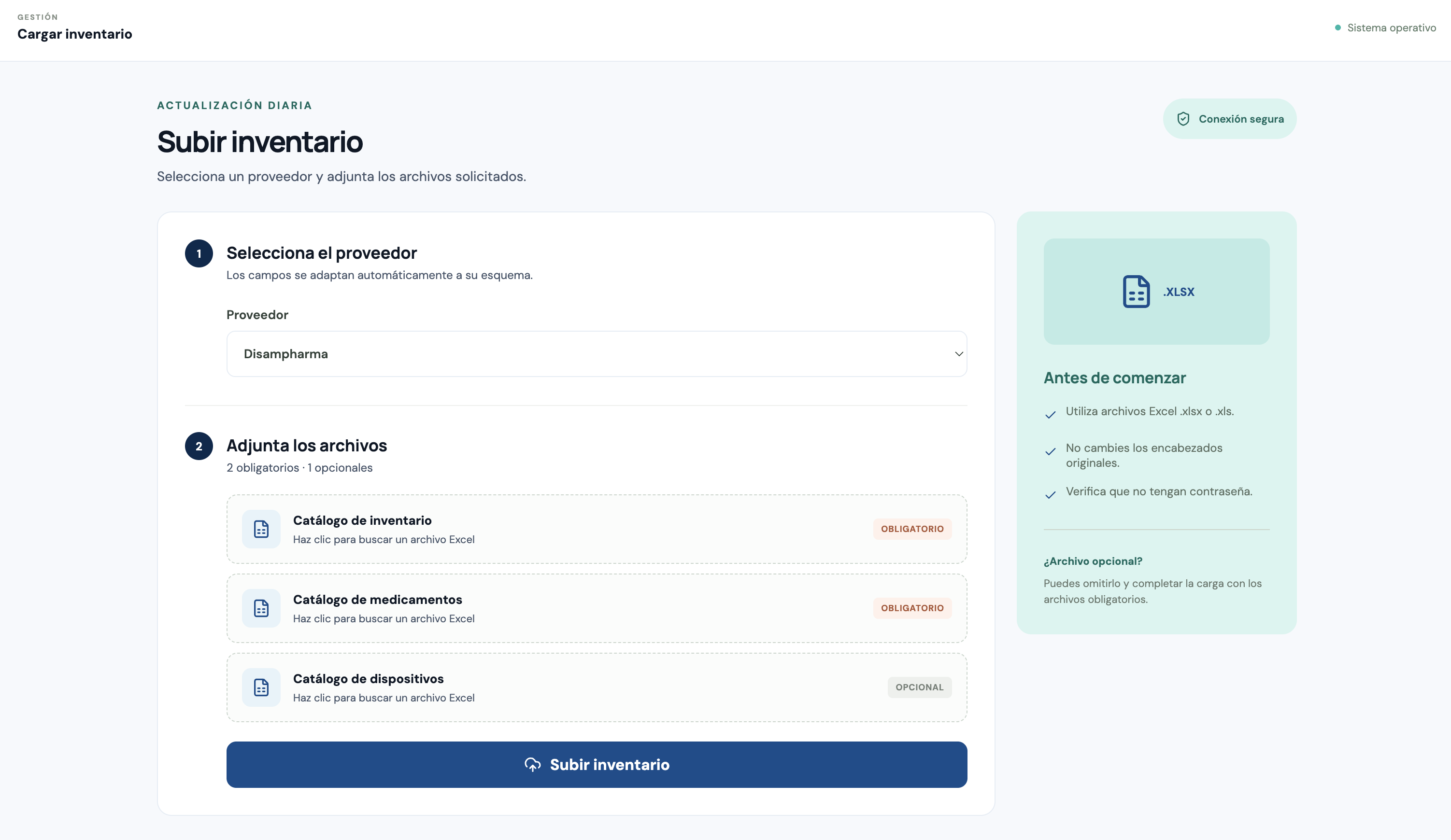1451x840 pixels.
Task: Click the Sistema operativo status text
Action: point(1391,28)
